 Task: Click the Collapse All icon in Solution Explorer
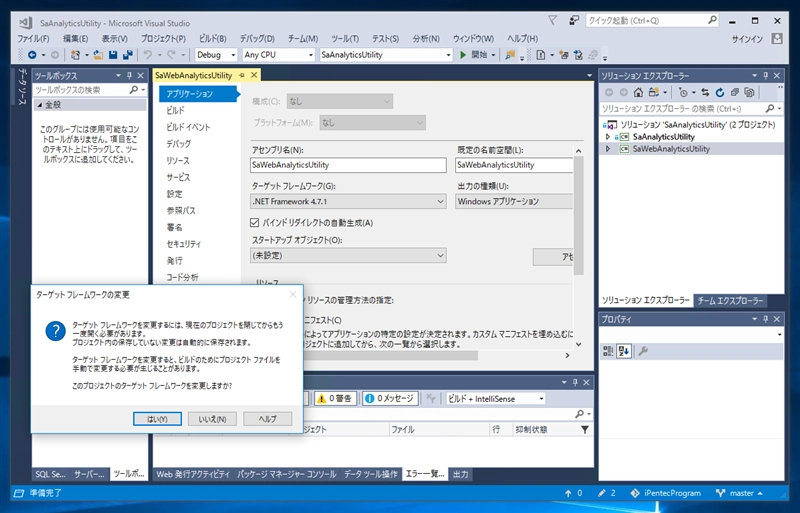tap(735, 92)
